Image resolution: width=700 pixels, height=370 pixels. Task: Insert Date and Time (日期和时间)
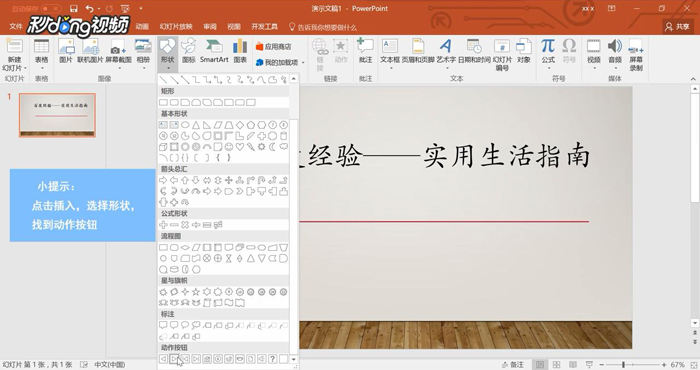tap(474, 51)
